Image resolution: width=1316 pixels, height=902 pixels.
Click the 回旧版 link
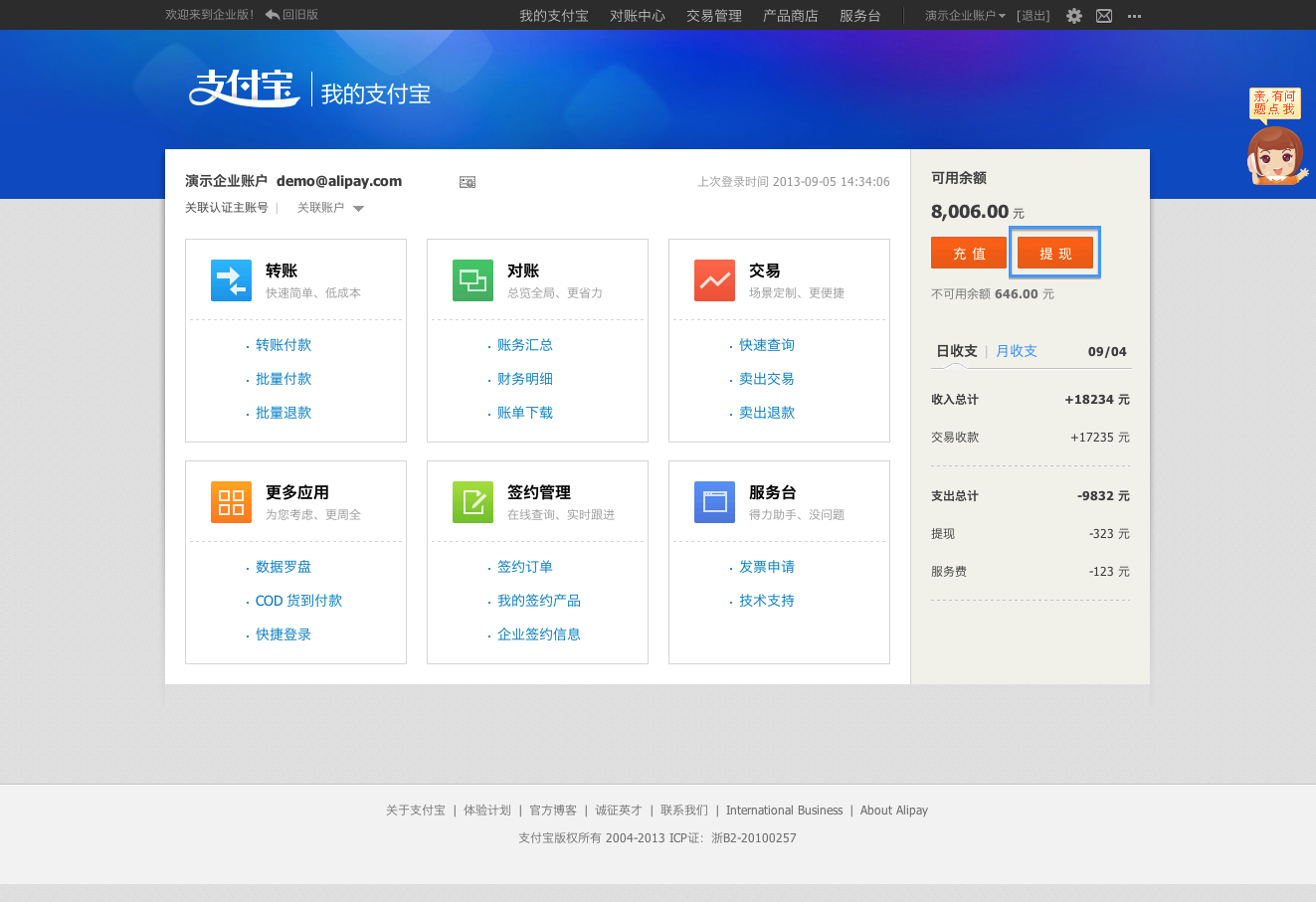(300, 15)
